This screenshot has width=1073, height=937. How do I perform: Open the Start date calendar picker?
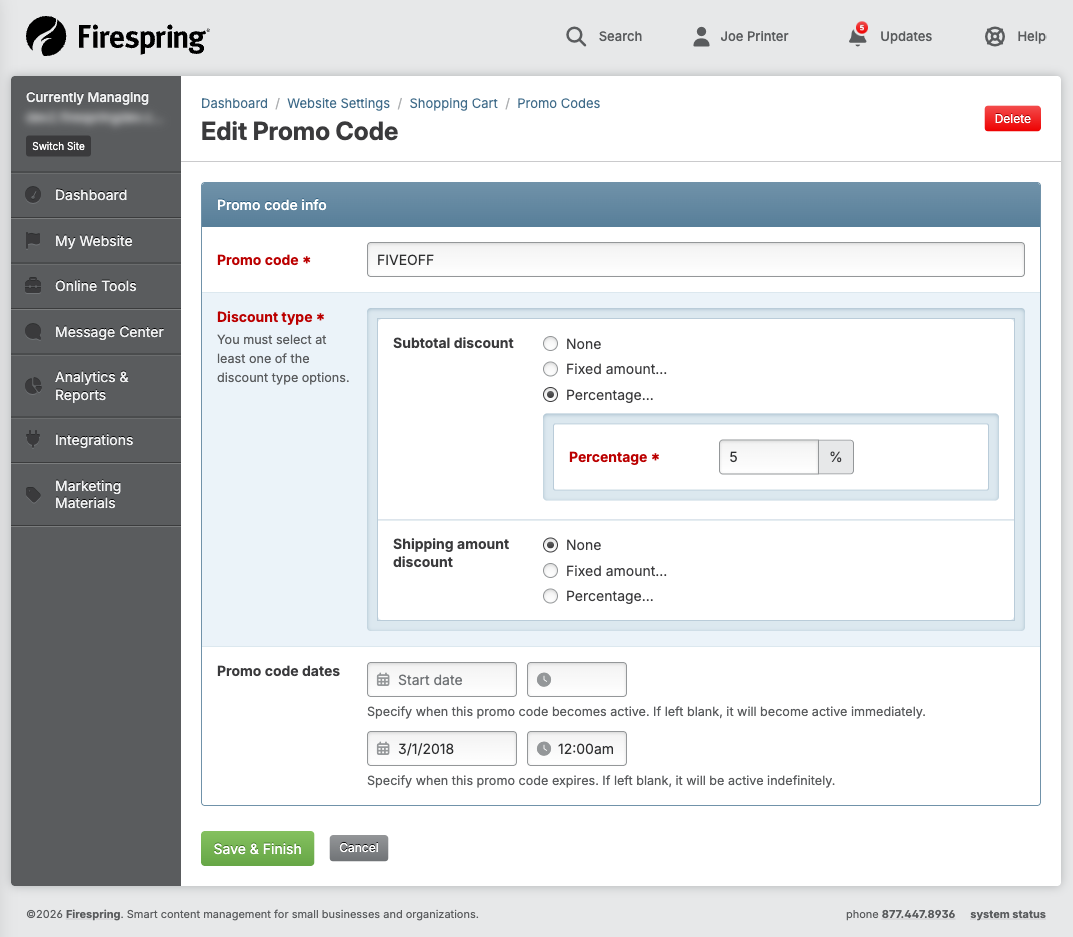tap(441, 680)
